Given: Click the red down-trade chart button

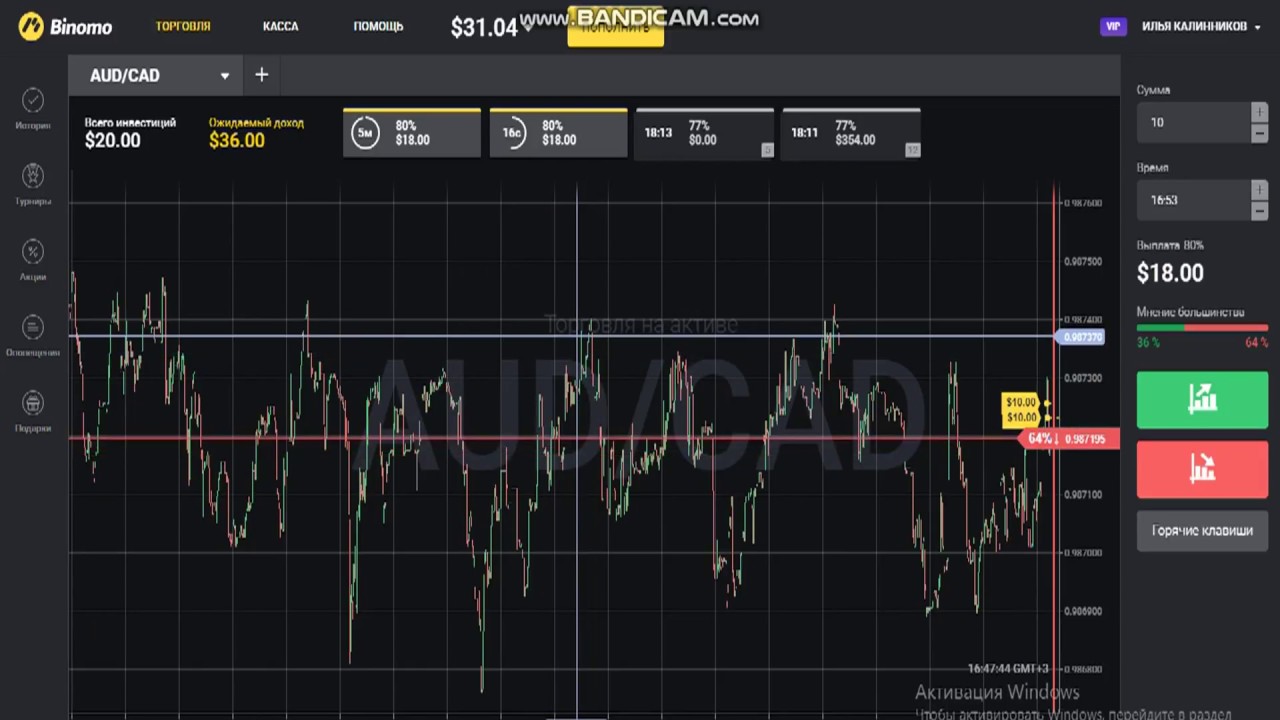Looking at the screenshot, I should pos(1202,469).
